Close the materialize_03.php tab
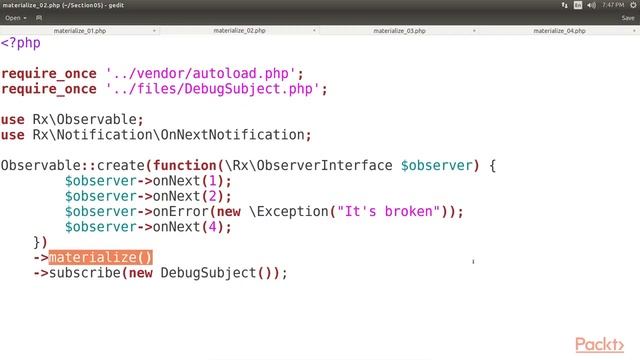640x360 pixels. pyautogui.click(x=474, y=31)
